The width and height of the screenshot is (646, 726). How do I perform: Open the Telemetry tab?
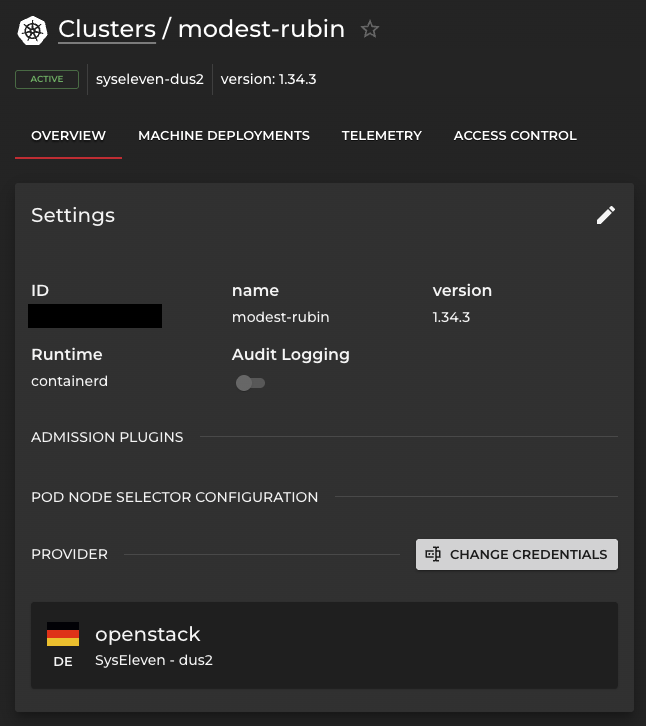[382, 136]
